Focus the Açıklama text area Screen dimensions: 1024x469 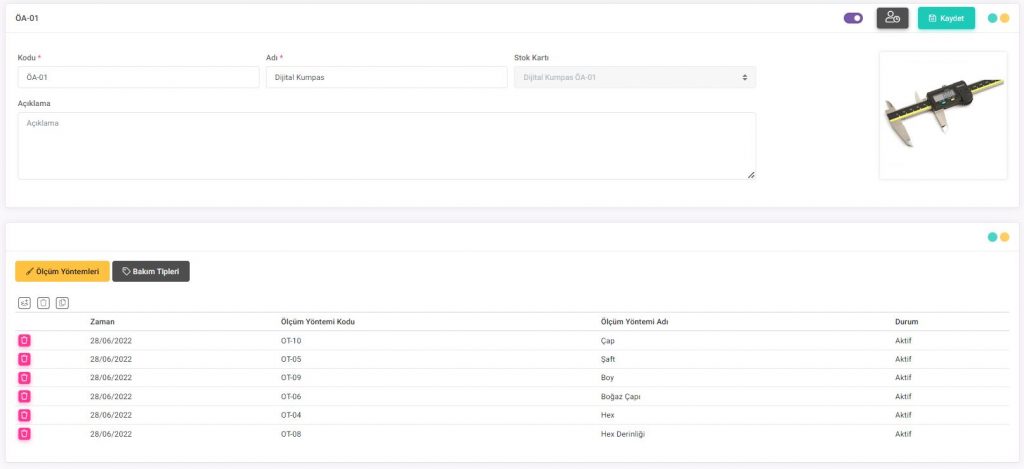tap(386, 146)
